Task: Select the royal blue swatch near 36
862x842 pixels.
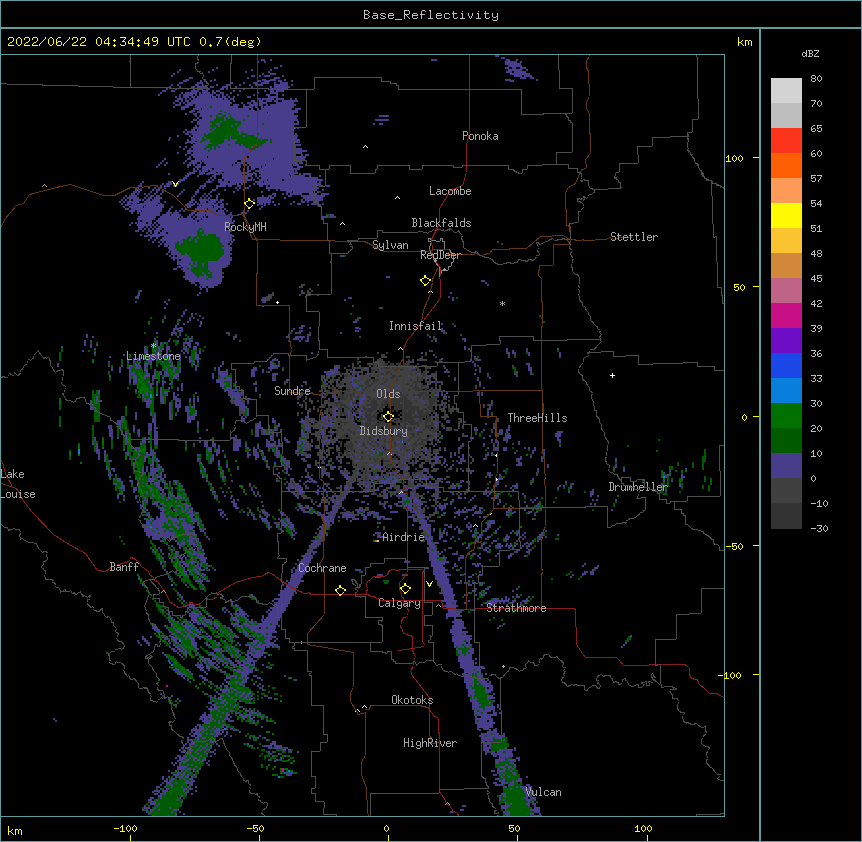Action: click(x=786, y=365)
